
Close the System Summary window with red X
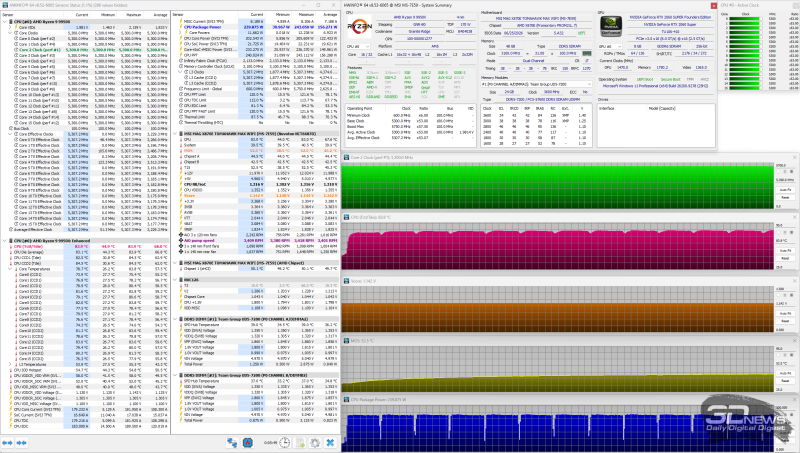click(x=713, y=6)
